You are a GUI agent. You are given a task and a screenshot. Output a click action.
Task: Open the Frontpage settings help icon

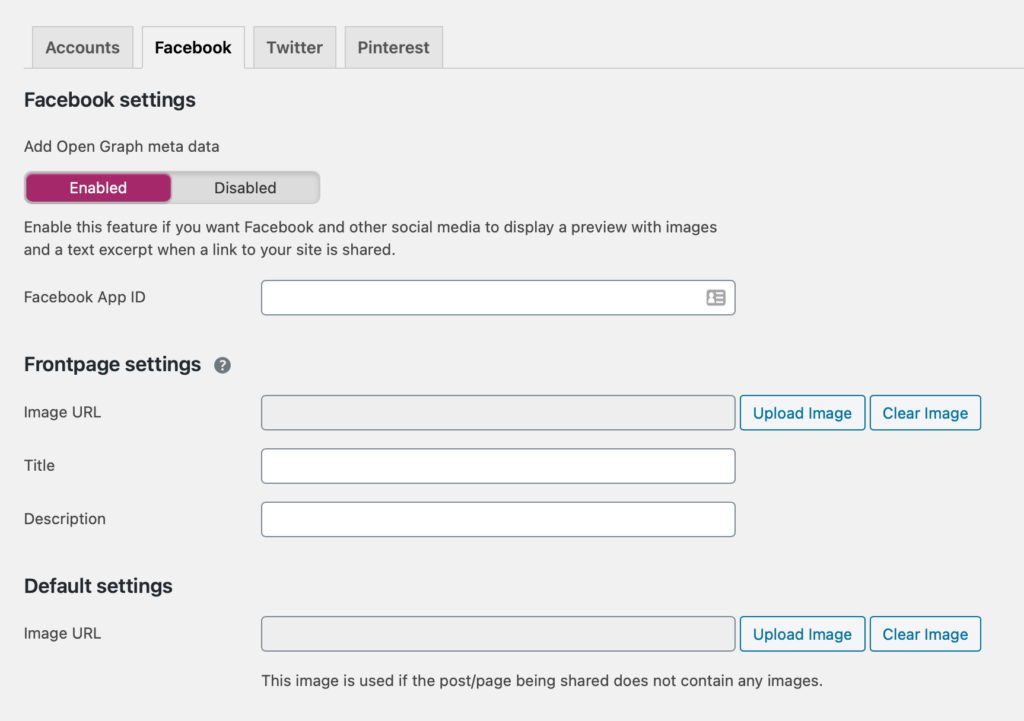[x=222, y=365]
